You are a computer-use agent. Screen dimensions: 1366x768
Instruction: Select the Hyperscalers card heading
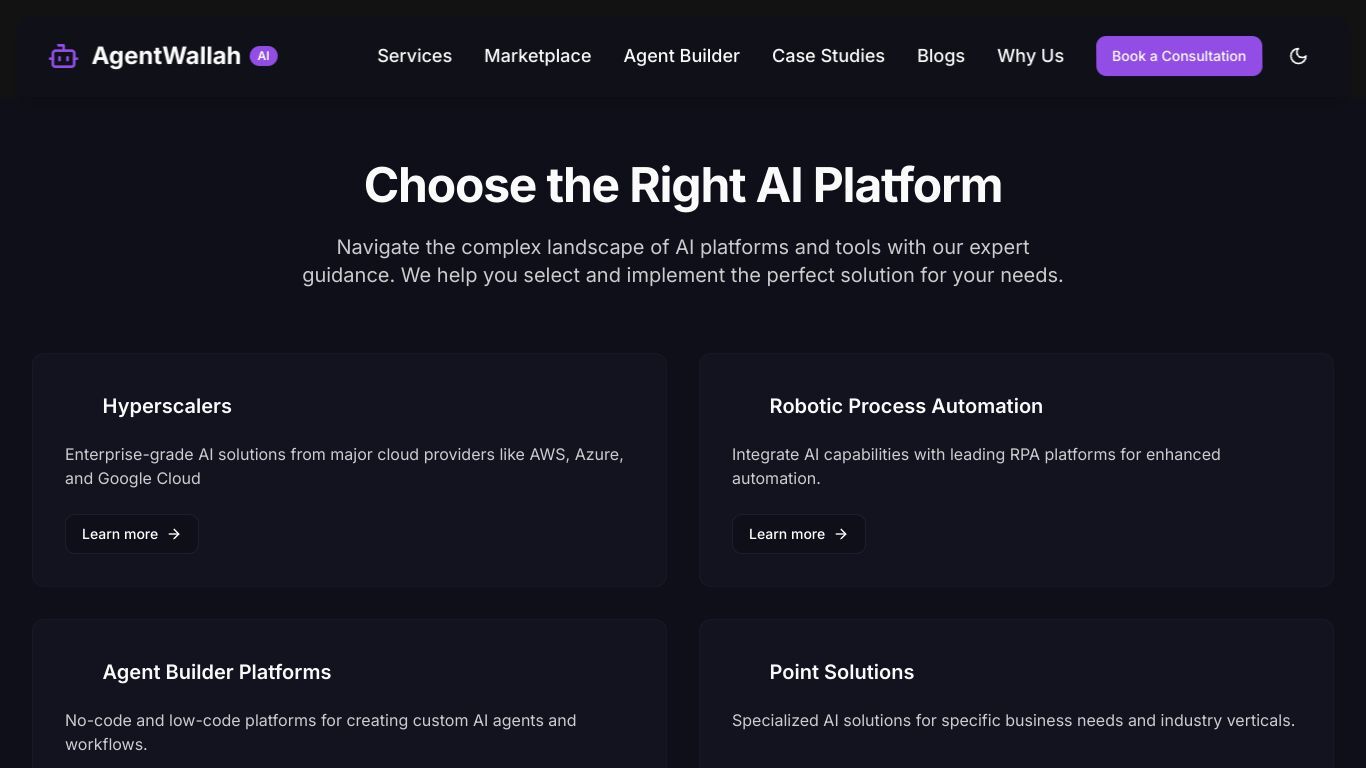click(167, 406)
